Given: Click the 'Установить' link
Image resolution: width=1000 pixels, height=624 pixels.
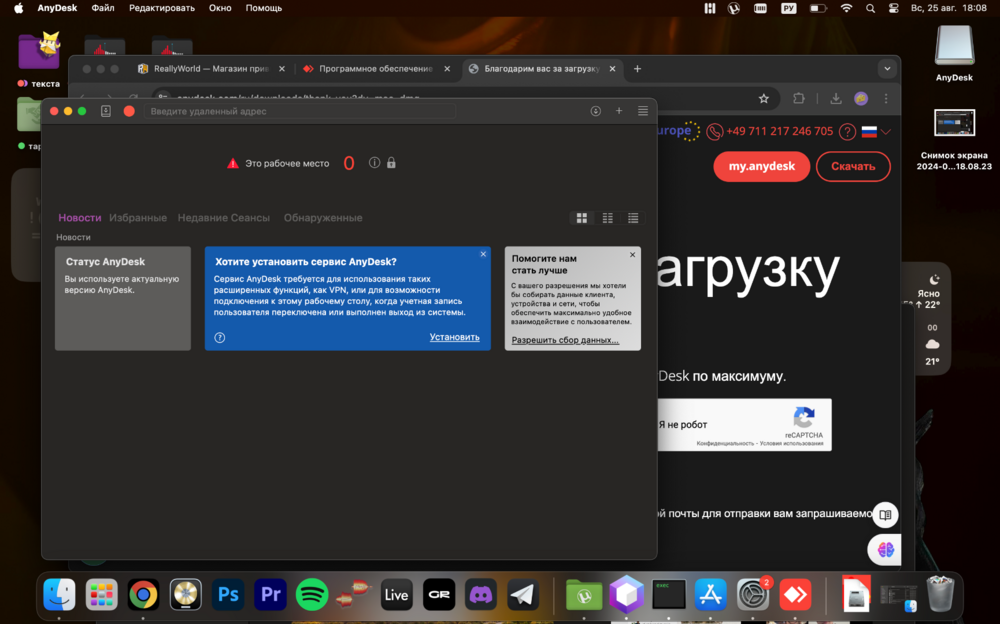Looking at the screenshot, I should coord(455,337).
